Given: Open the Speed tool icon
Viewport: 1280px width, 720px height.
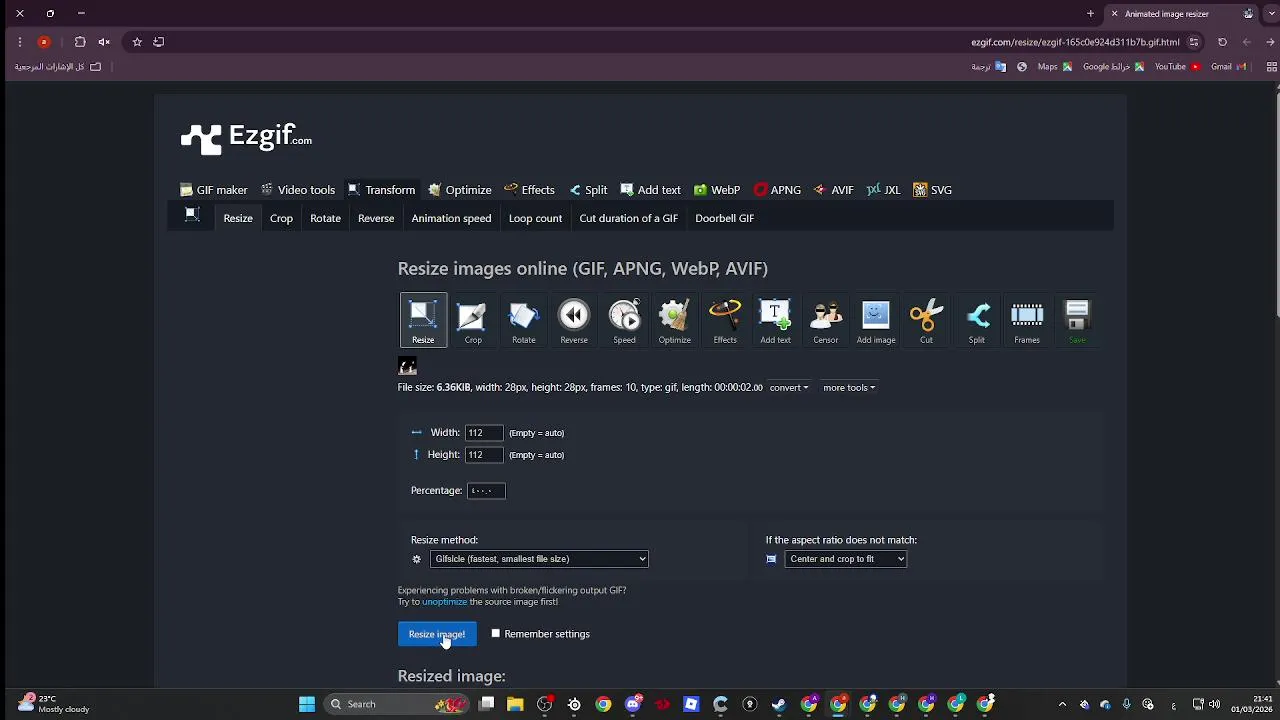Looking at the screenshot, I should pyautogui.click(x=624, y=322).
